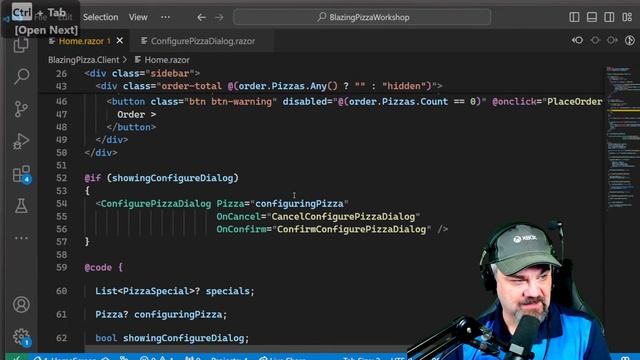Click the BlazingPizzaWorkshop command center search box
Viewport: 640px width, 360px height.
coord(362,17)
